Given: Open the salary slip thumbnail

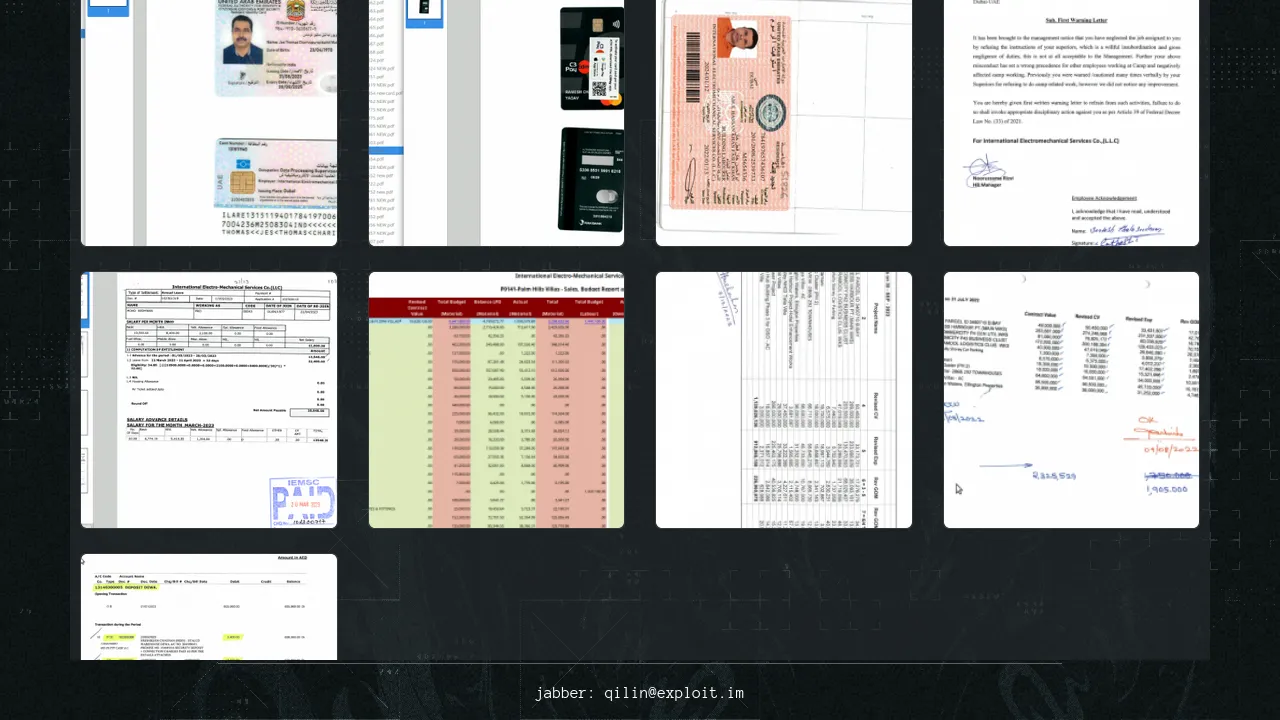Looking at the screenshot, I should 208,400.
